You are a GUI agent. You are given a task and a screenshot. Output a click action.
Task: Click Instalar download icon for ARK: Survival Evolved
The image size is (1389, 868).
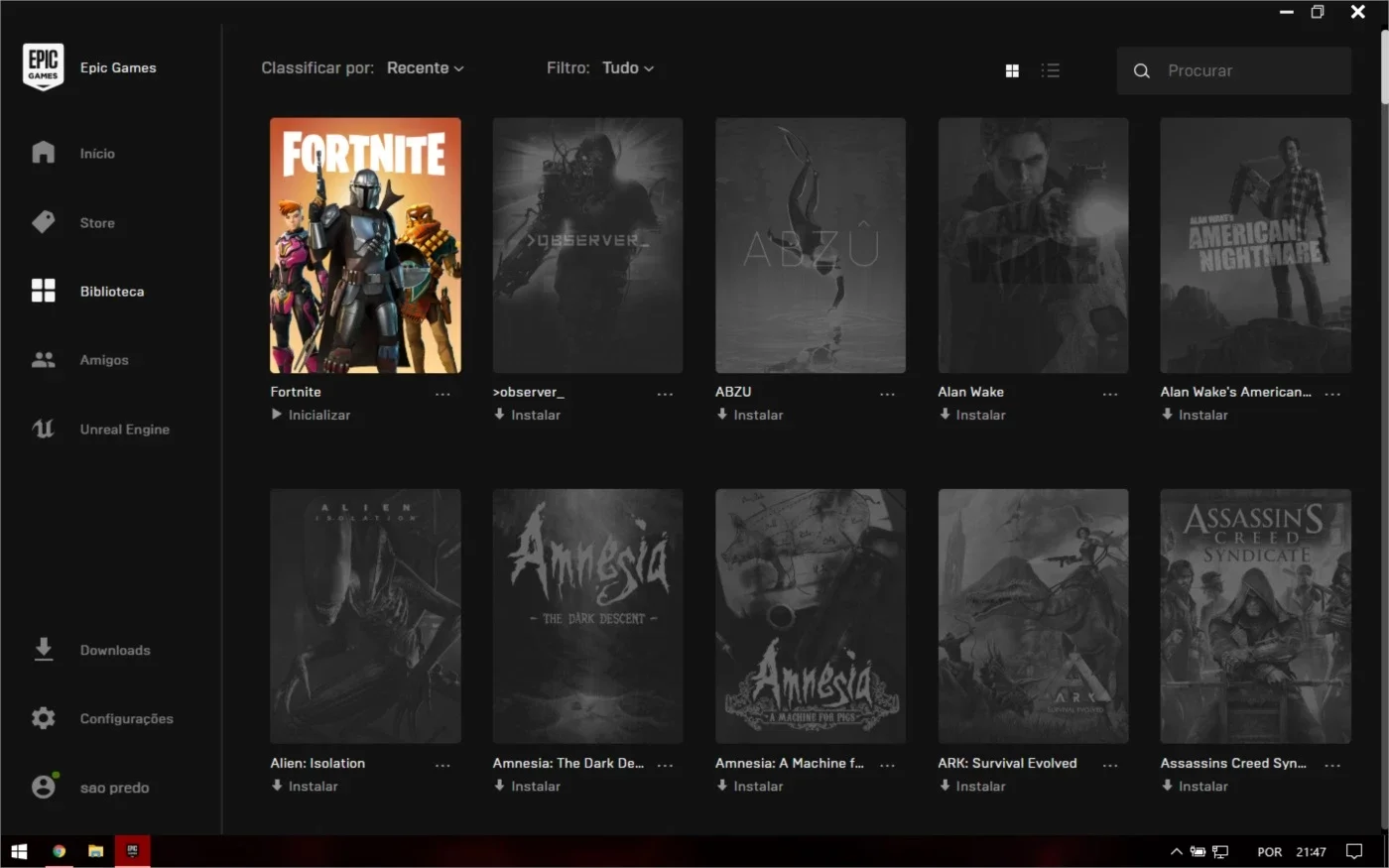[x=945, y=785]
